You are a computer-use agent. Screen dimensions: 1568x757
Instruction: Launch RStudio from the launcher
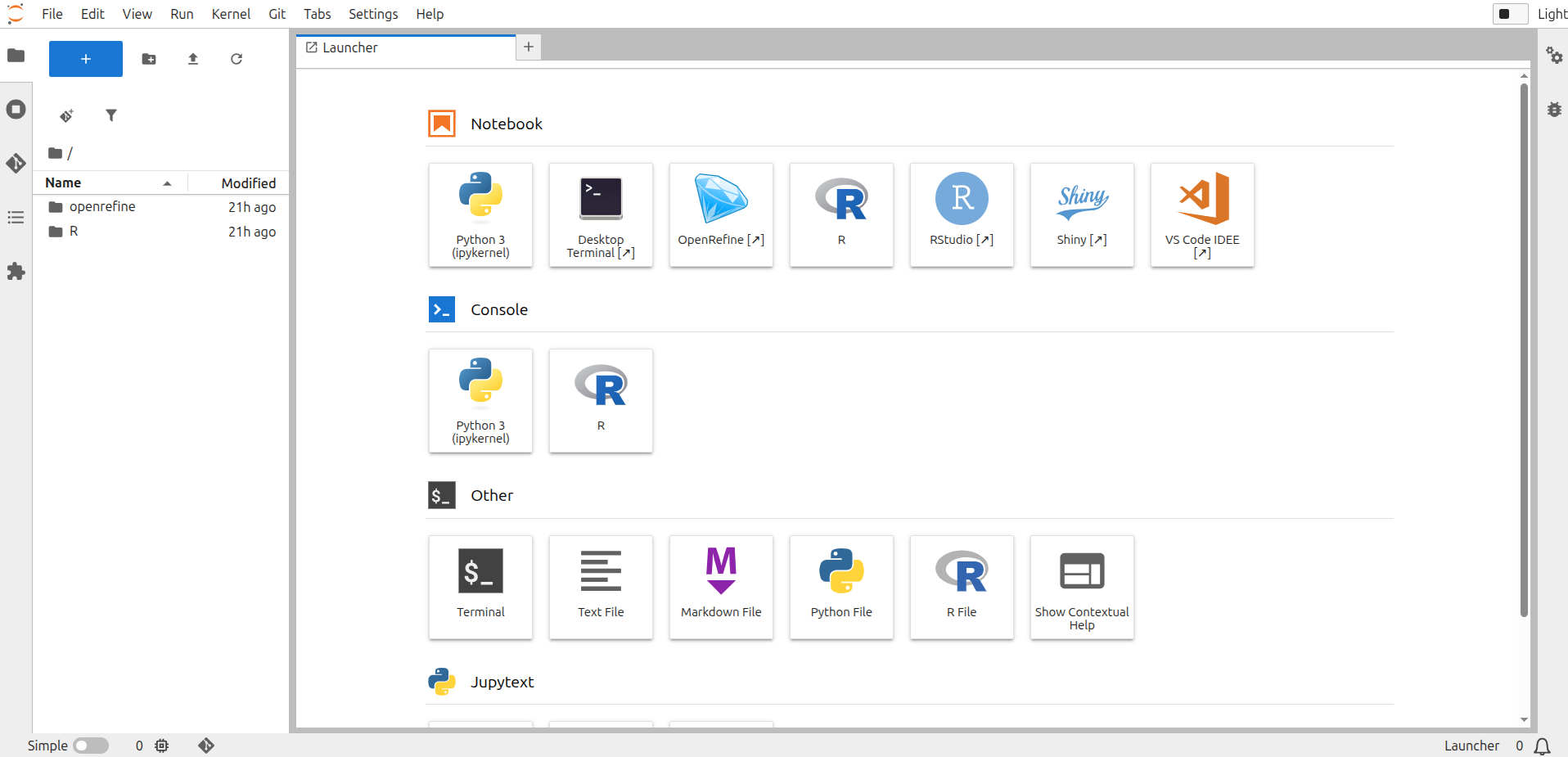click(962, 215)
